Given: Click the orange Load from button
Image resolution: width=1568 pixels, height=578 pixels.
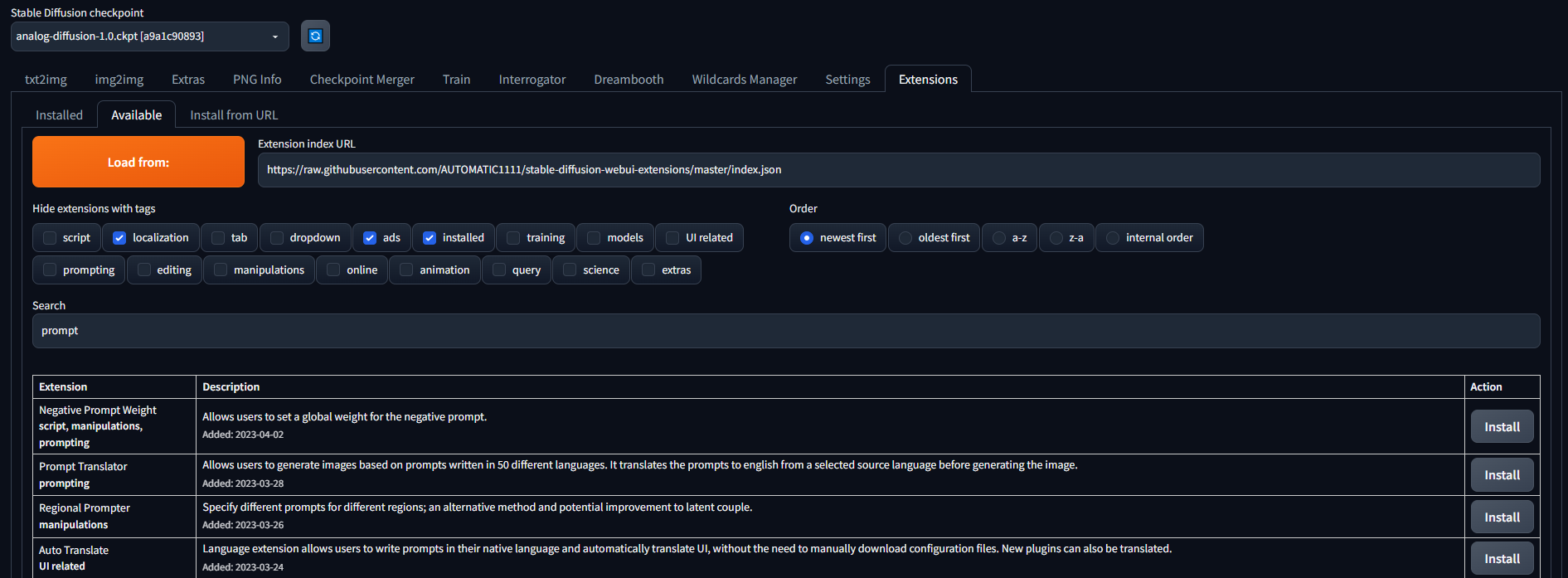Looking at the screenshot, I should tap(138, 162).
